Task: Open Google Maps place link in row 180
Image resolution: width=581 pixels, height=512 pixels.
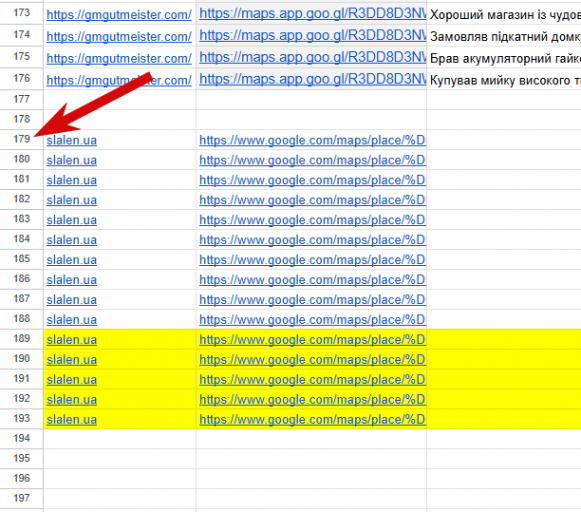Action: [x=312, y=160]
